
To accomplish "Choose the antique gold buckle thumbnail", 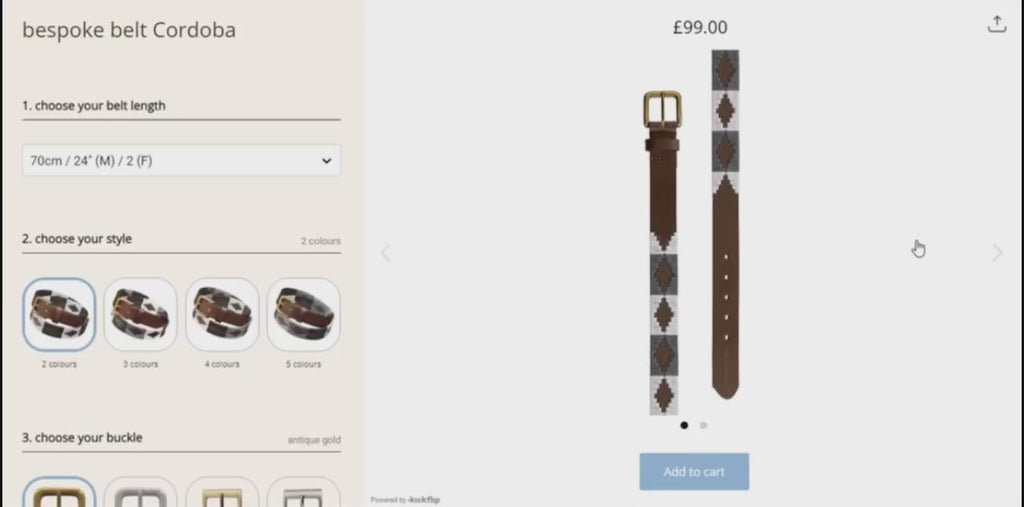I will 59,492.
